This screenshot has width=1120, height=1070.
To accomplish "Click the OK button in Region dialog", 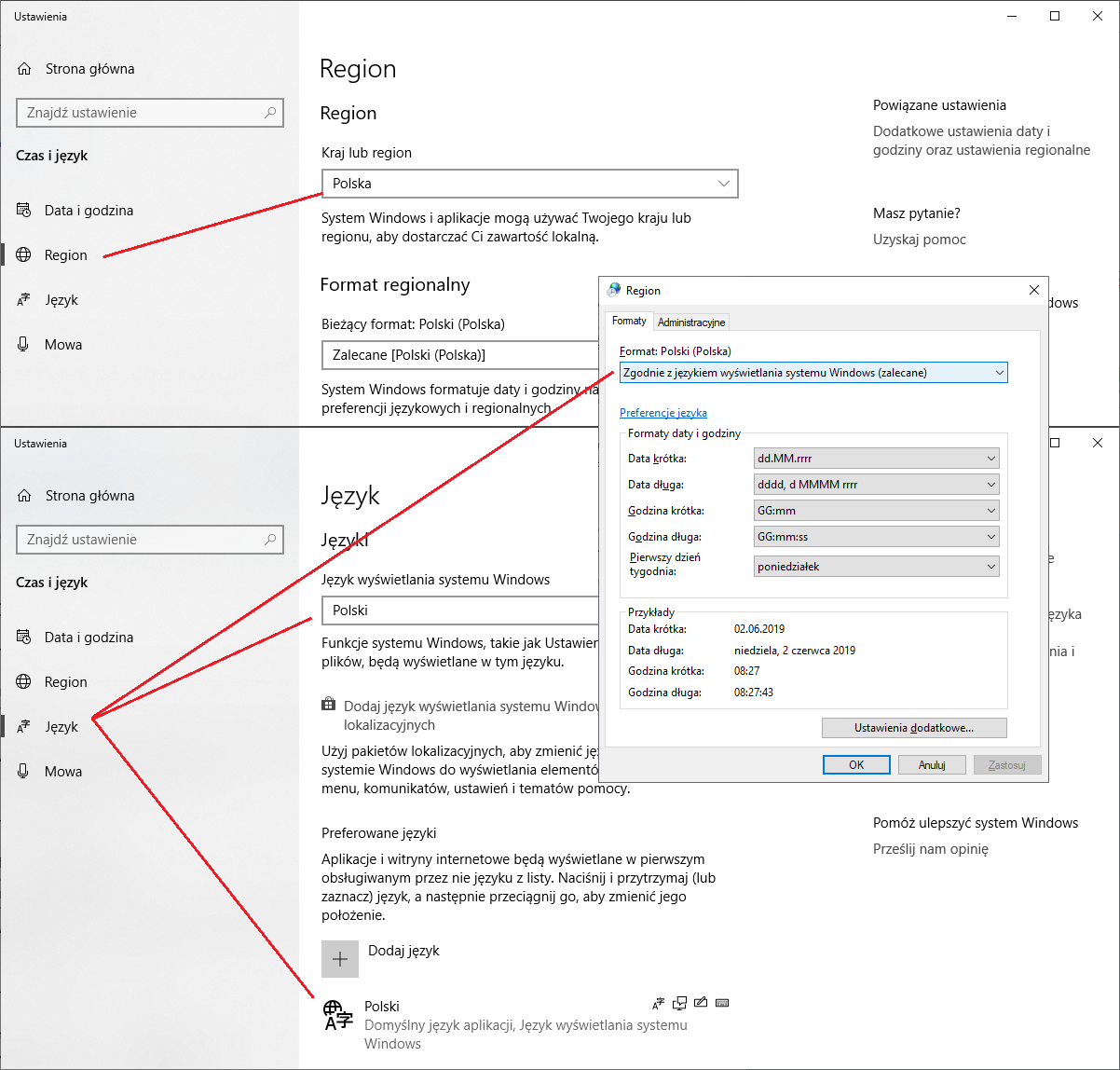I will 856,765.
